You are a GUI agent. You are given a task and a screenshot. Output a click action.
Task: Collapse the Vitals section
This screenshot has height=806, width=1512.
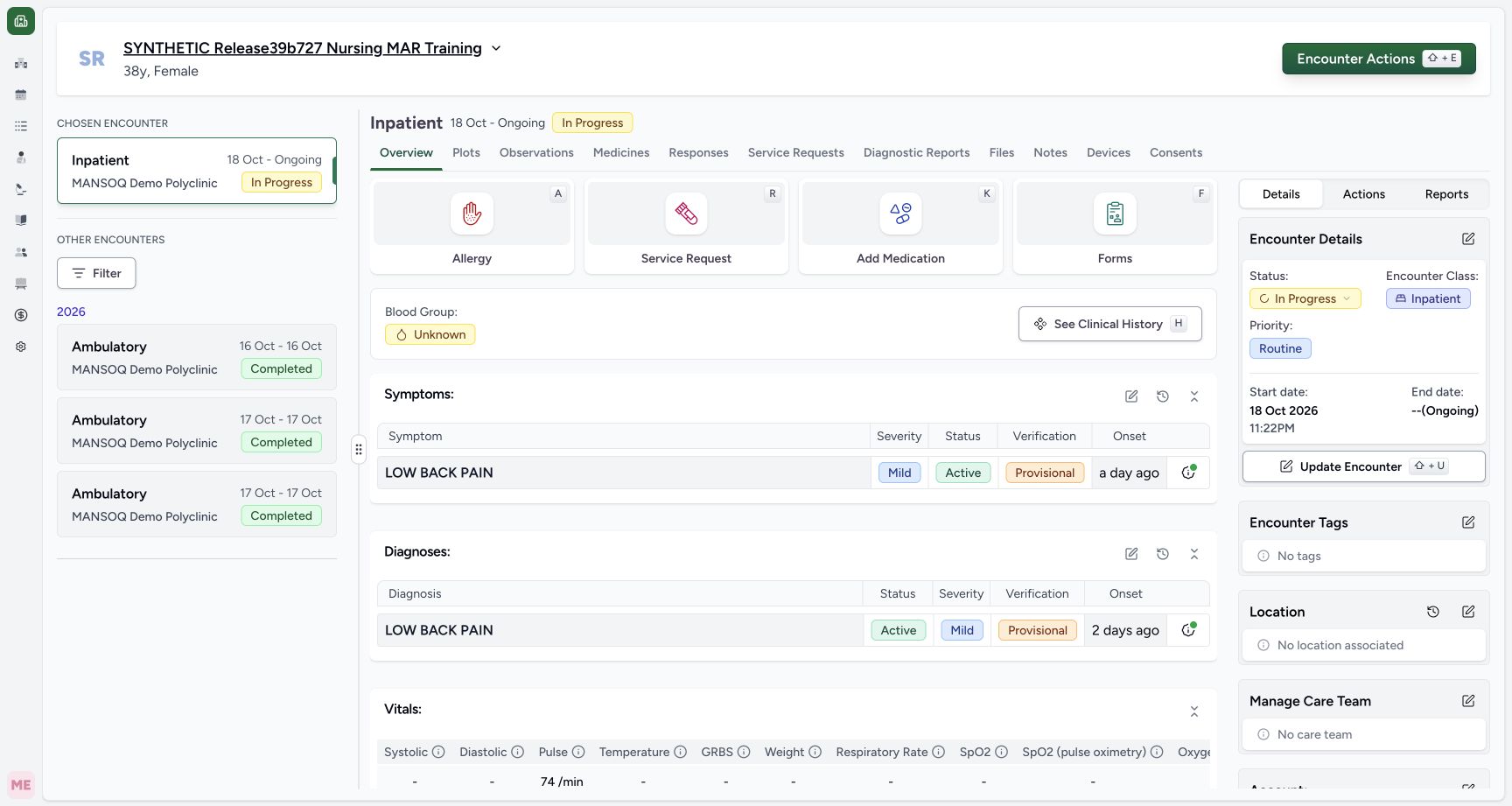coord(1194,711)
